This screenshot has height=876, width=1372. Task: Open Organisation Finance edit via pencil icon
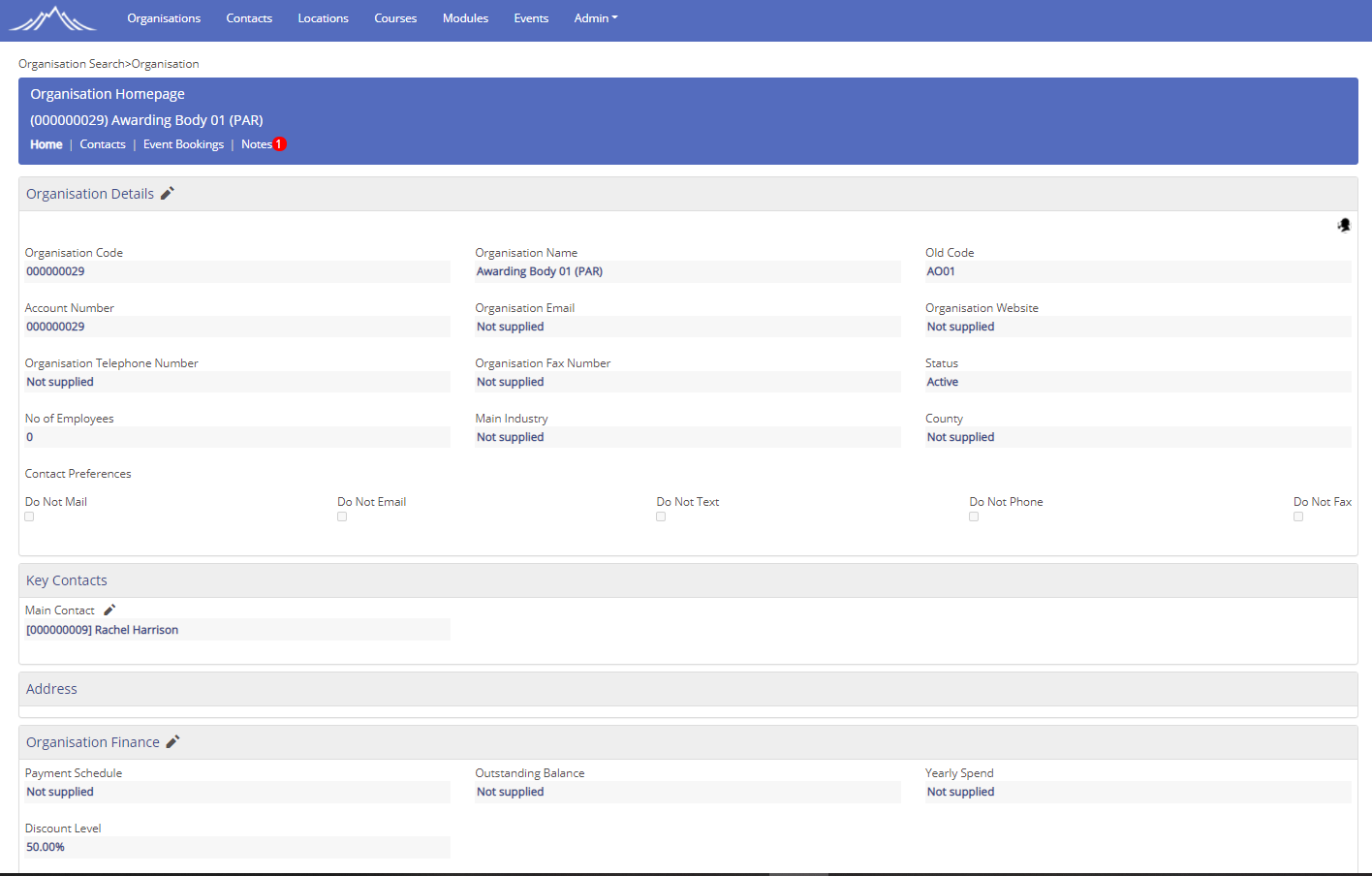tap(172, 741)
